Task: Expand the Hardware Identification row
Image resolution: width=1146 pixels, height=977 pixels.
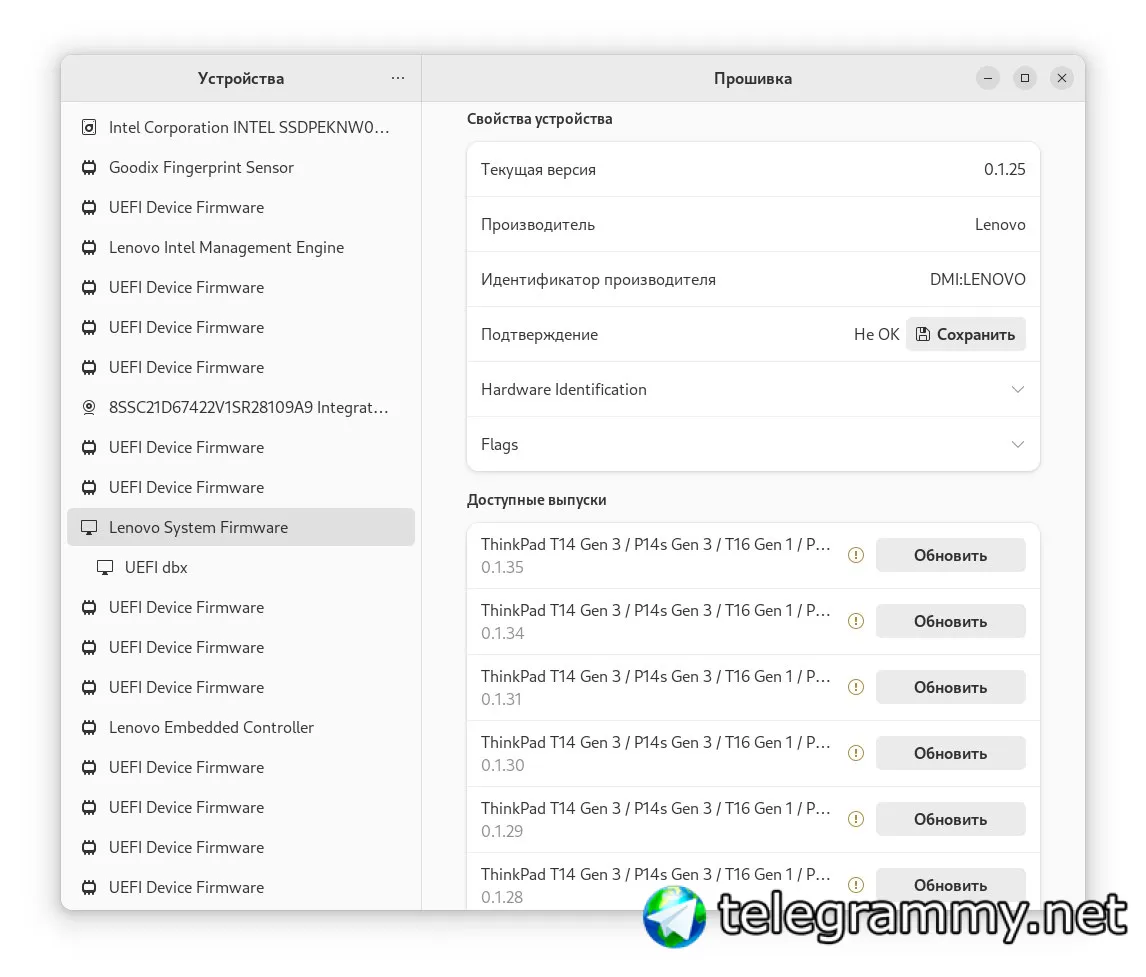Action: coord(753,389)
